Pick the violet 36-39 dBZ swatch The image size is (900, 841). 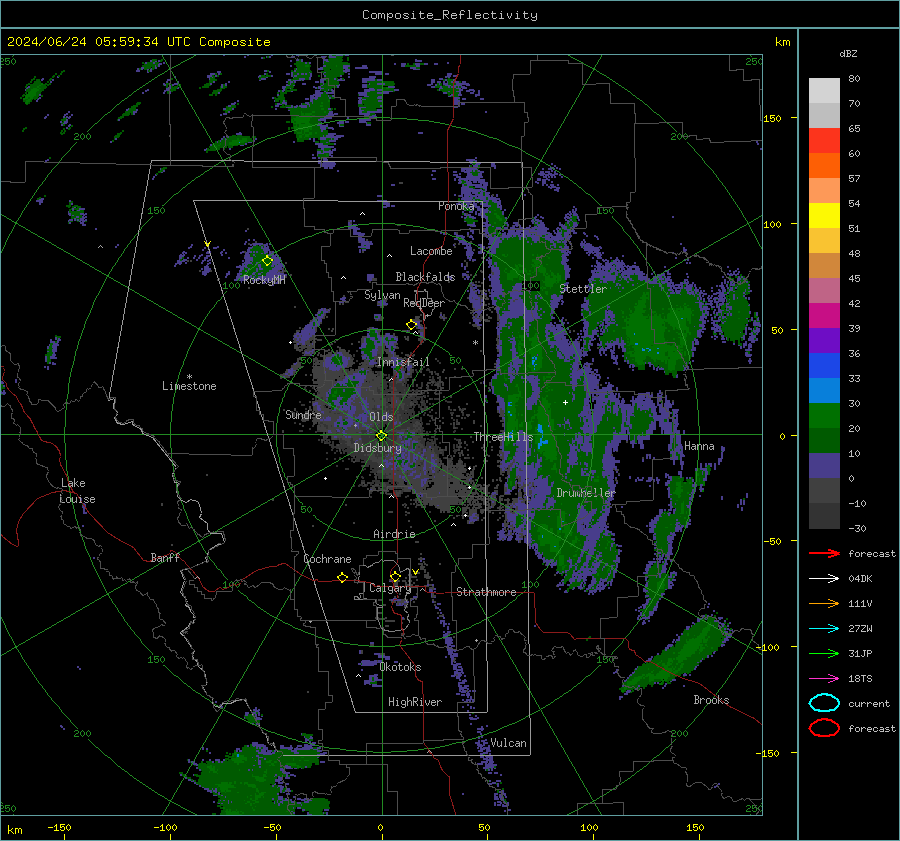click(x=824, y=341)
